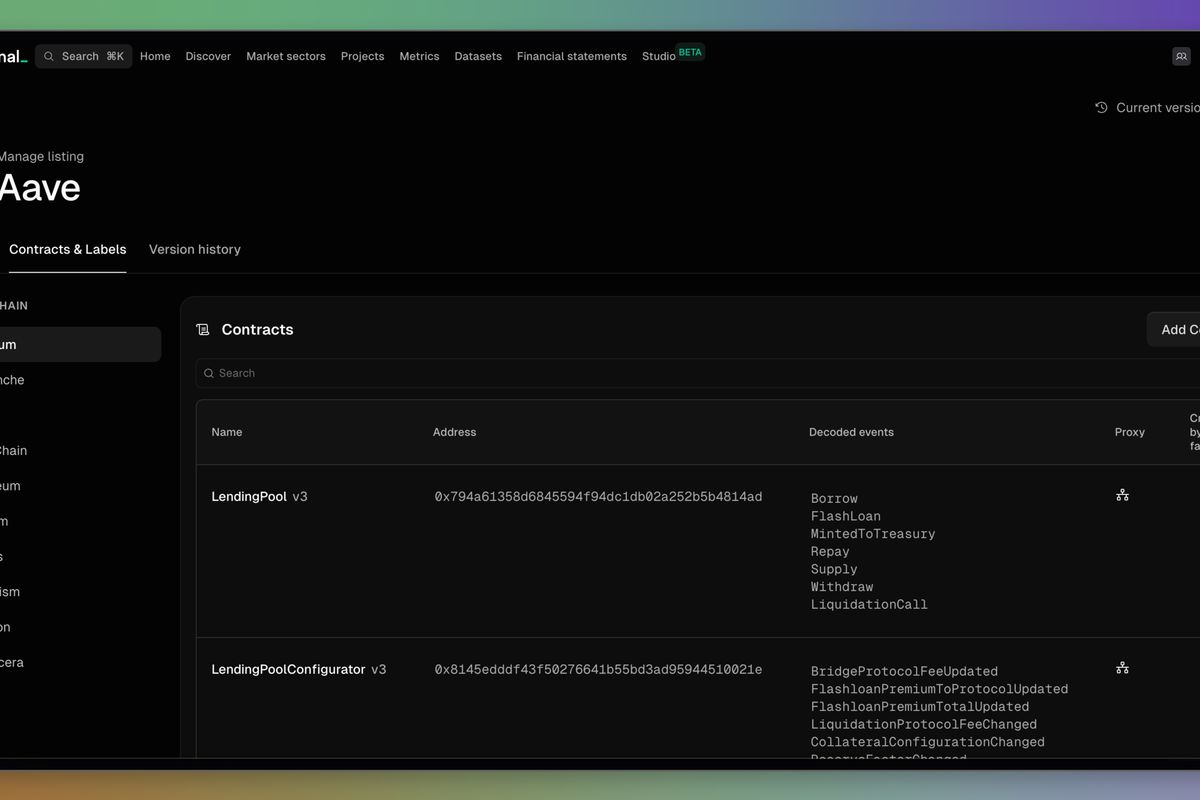
Task: Click address 0x794a61358d6845594f94dc1db02a252b5b4814ad
Action: coord(598,497)
